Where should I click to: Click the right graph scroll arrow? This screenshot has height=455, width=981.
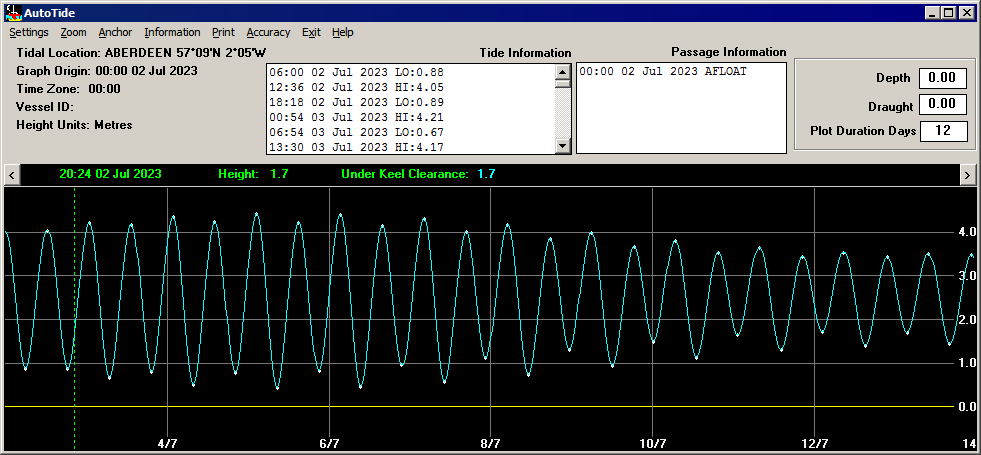tap(968, 175)
